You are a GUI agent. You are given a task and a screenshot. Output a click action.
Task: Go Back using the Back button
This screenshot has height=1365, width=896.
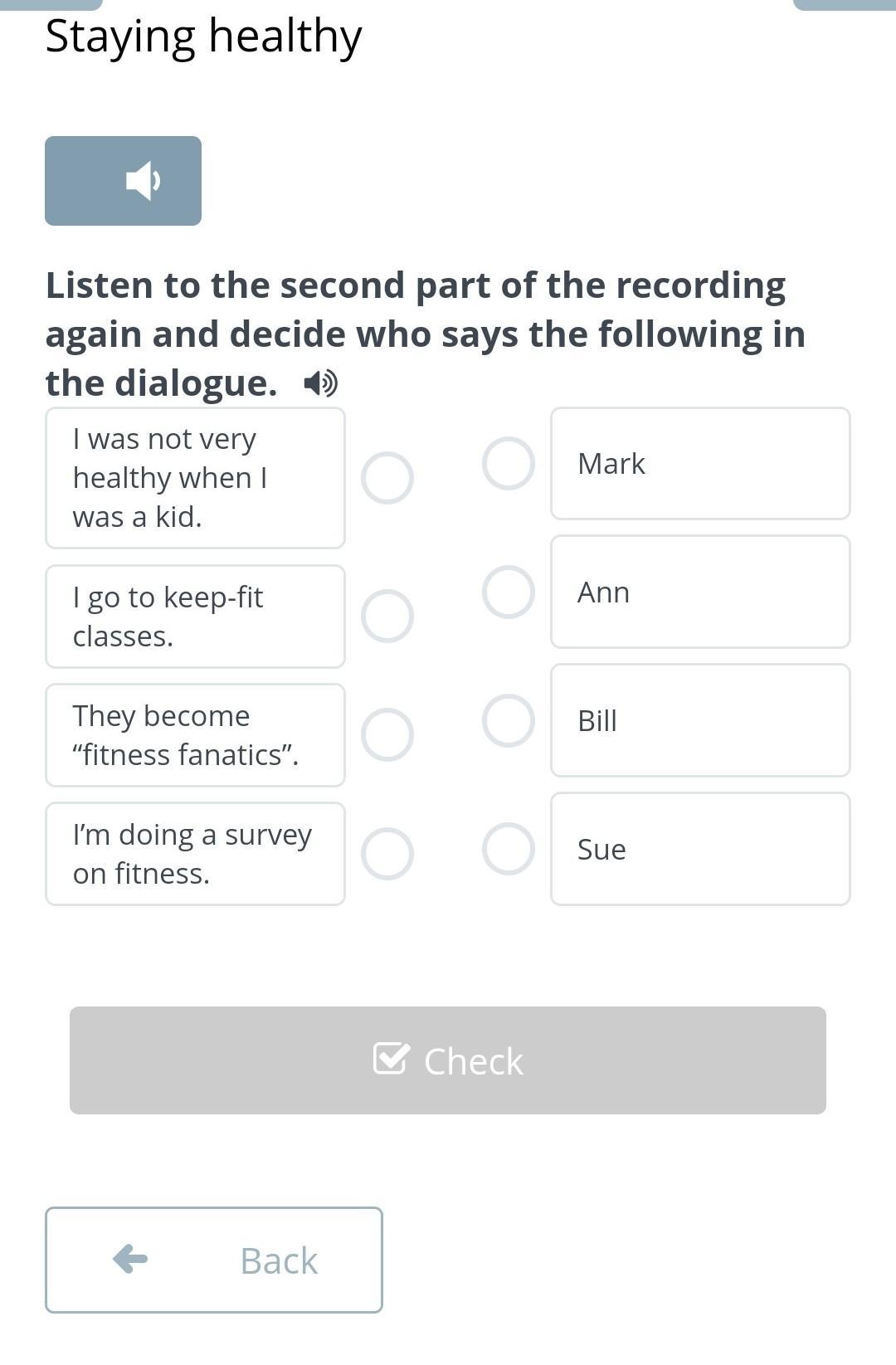click(214, 1260)
